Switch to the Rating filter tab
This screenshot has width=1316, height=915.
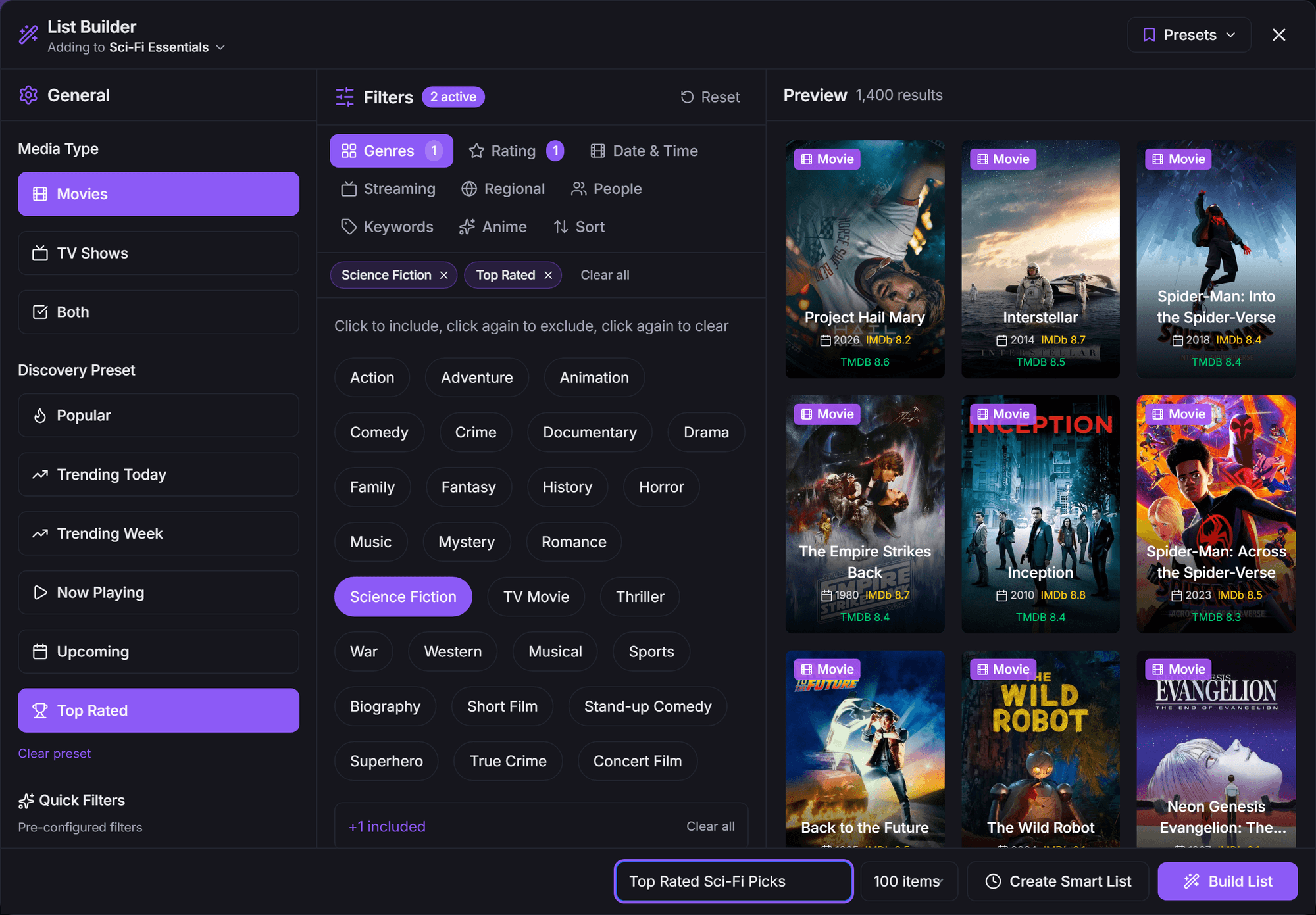coord(516,151)
